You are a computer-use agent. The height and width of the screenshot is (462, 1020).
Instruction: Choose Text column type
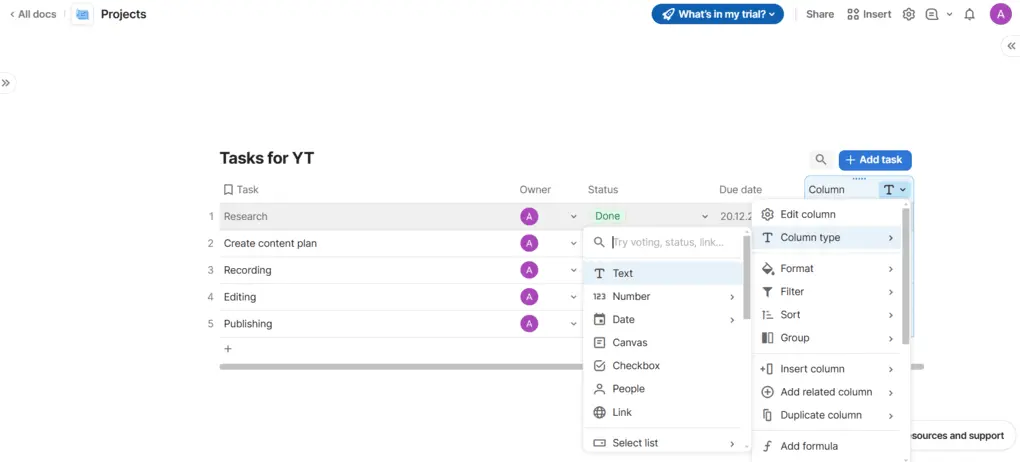(x=663, y=273)
